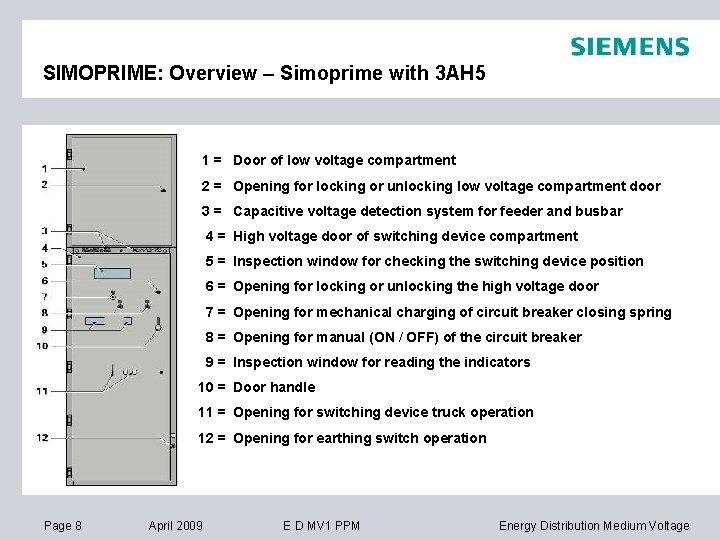Click diagram callout number 9

click(x=44, y=330)
